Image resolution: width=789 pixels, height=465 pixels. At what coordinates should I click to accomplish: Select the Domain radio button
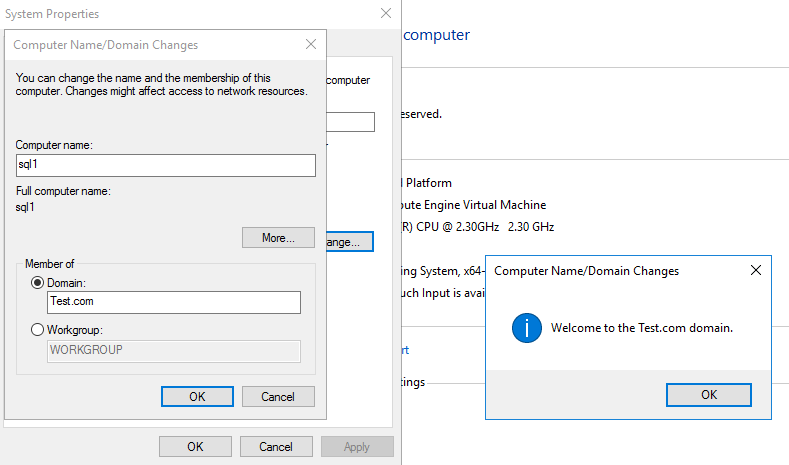point(38,283)
